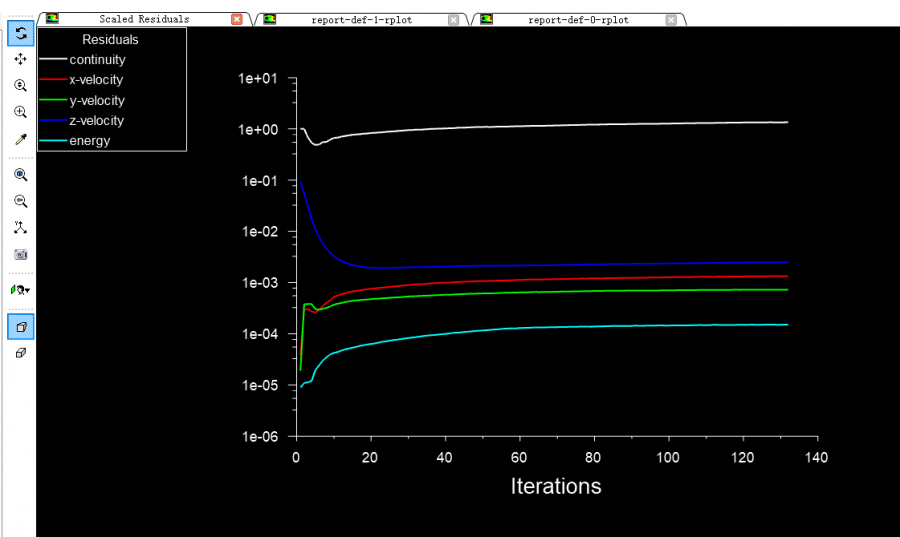Toggle the orthographic view cube button
Viewport: 900px width, 537px height.
point(20,353)
